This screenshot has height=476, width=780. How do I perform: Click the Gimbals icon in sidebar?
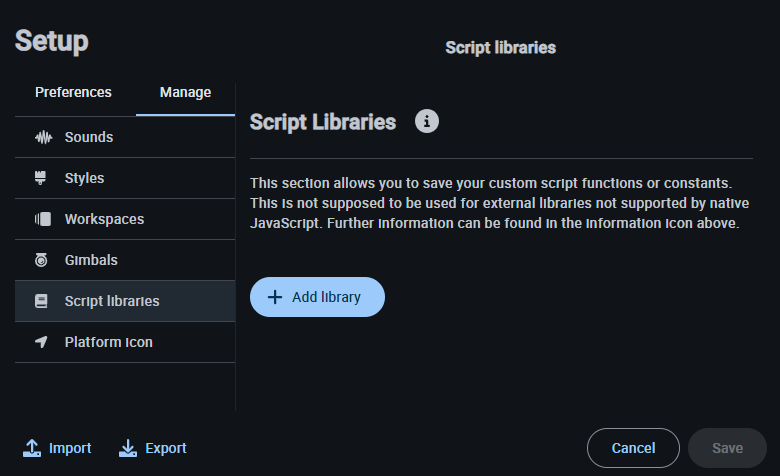point(42,260)
